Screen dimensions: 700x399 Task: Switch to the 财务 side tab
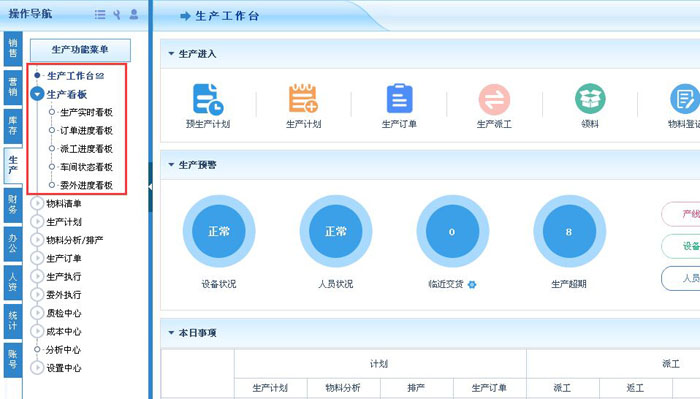tap(13, 204)
